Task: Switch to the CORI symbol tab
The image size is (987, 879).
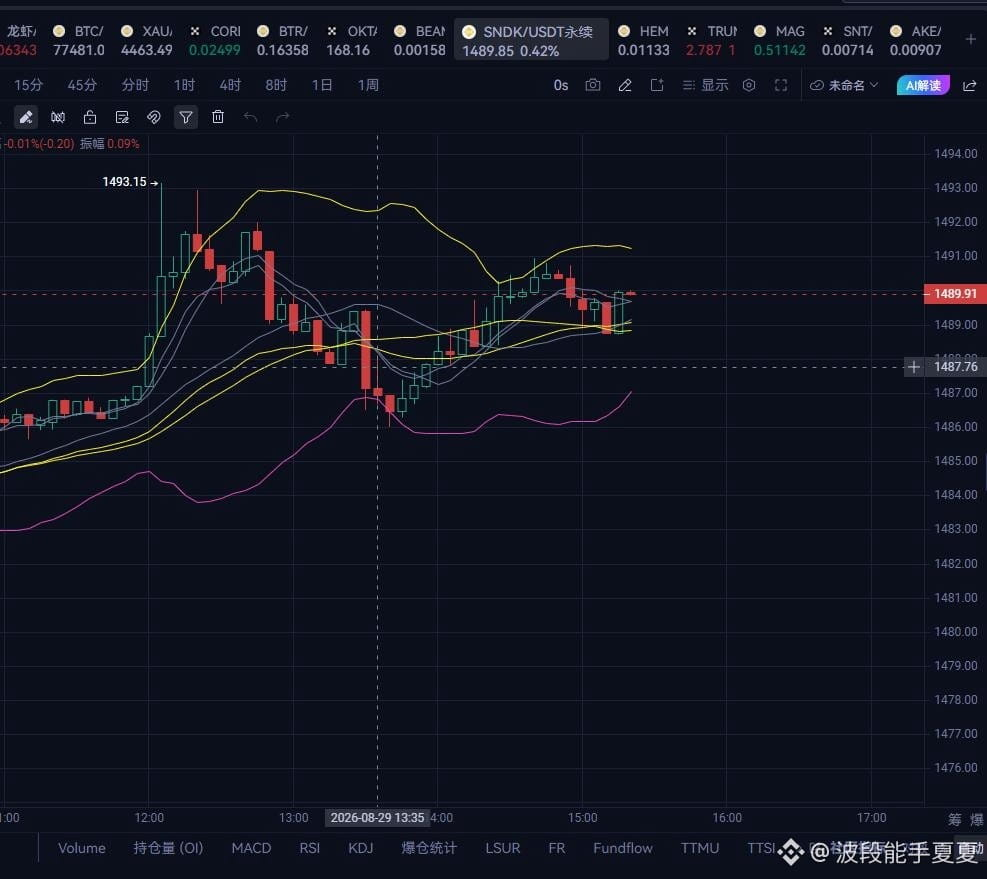Action: click(x=215, y=40)
